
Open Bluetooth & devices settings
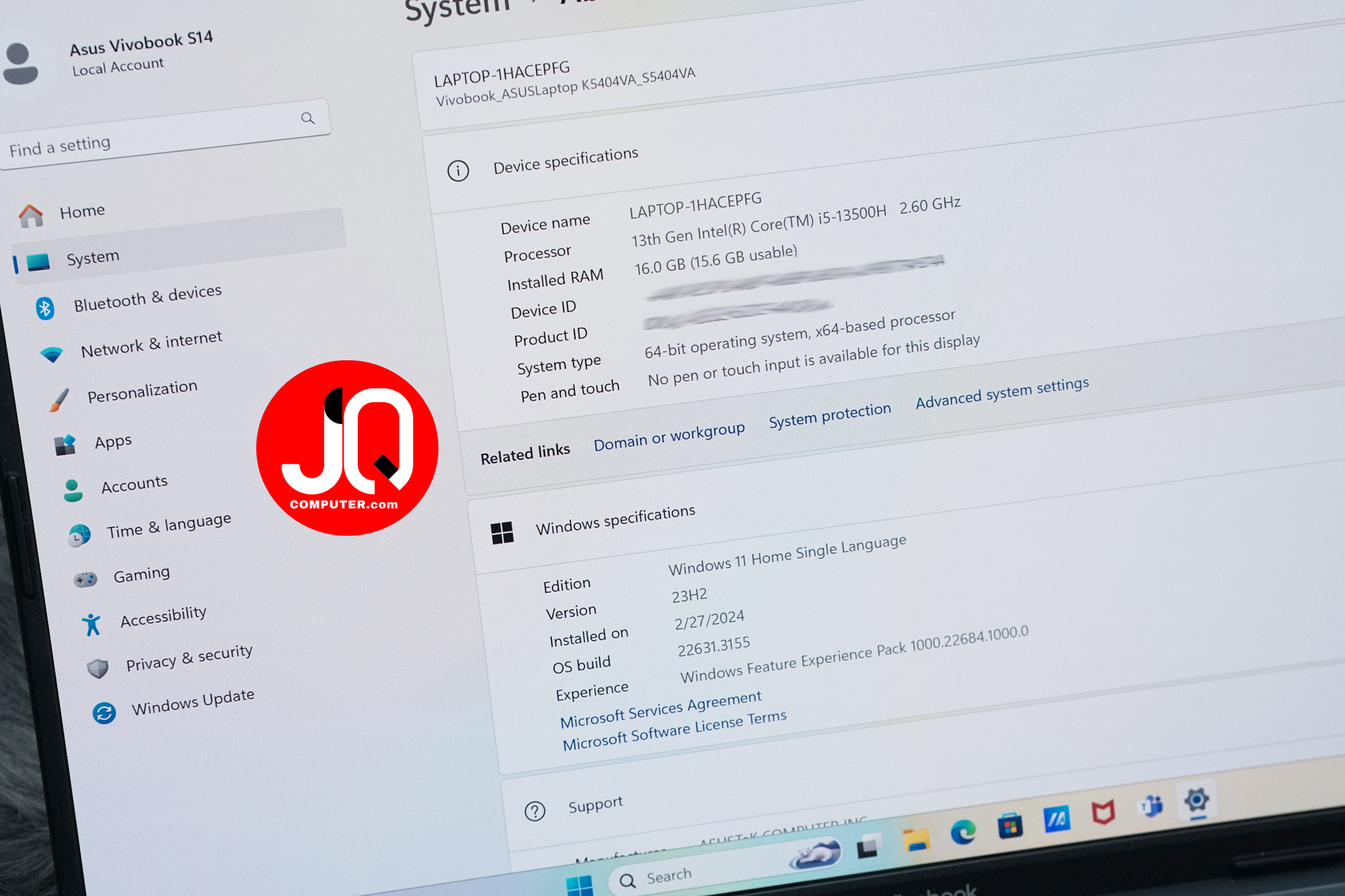147,298
